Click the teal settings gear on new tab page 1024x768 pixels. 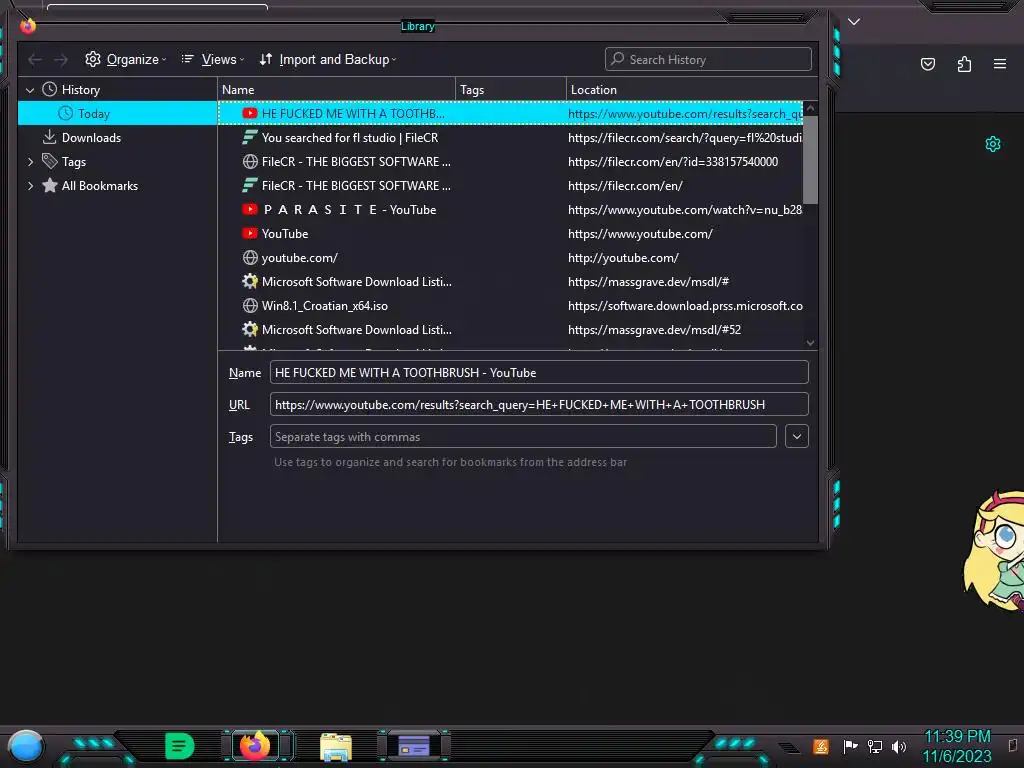993,144
